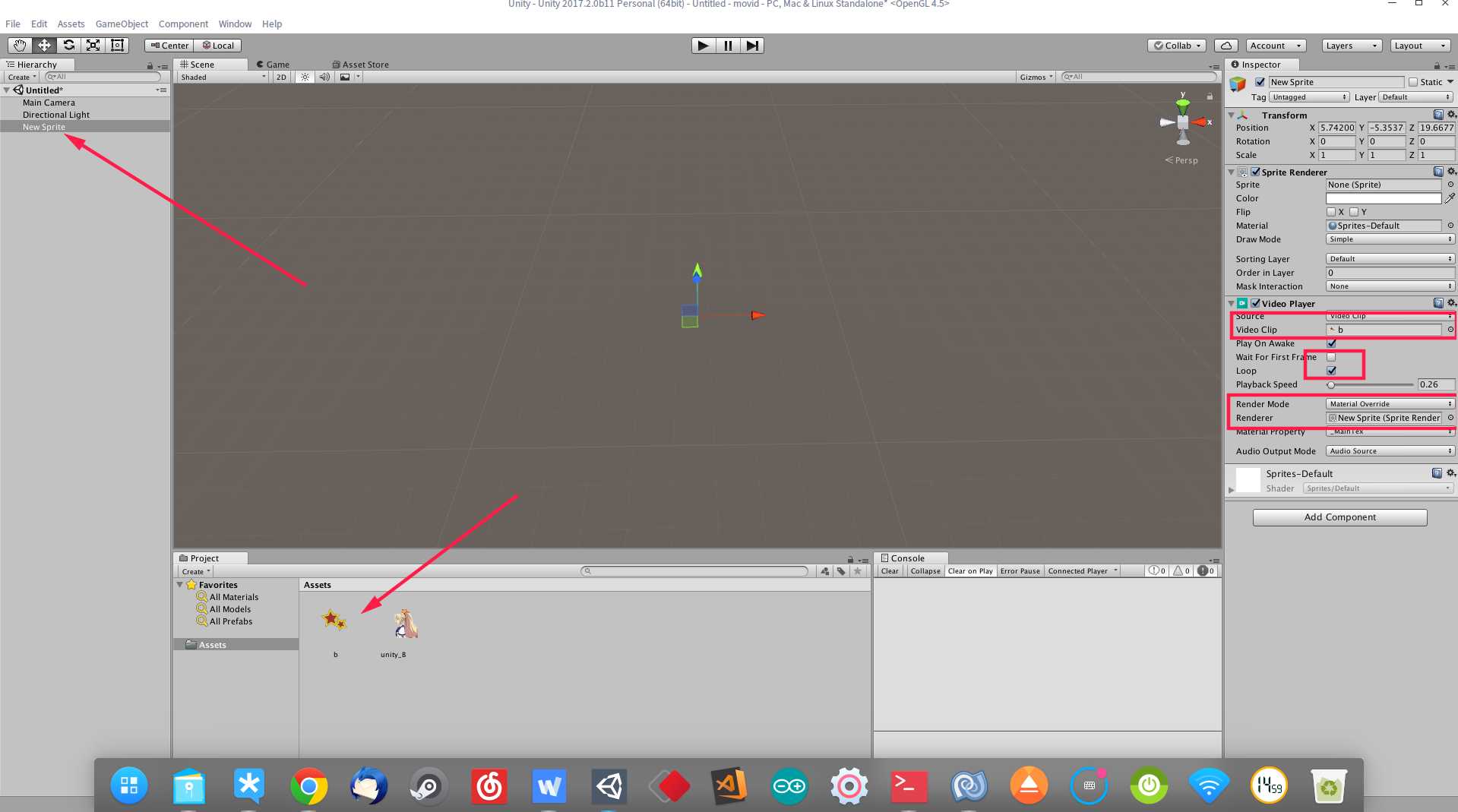Screen dimensions: 1458x812
Task: Open the Component menu
Action: [x=183, y=24]
